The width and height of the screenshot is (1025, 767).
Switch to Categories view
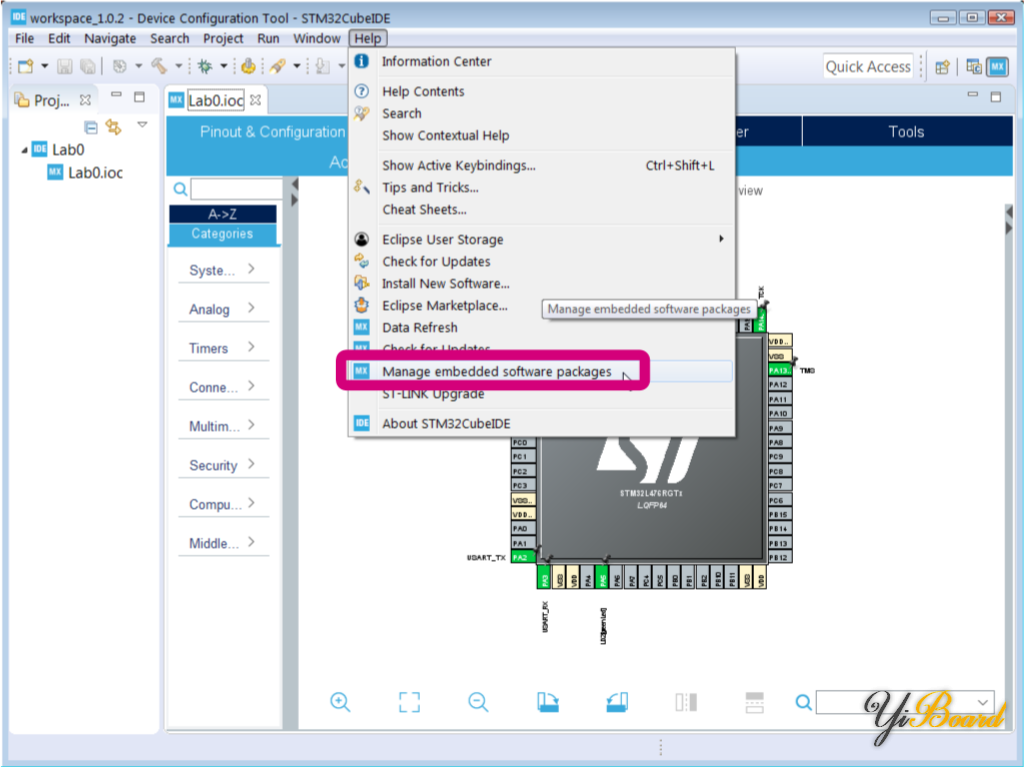[222, 234]
